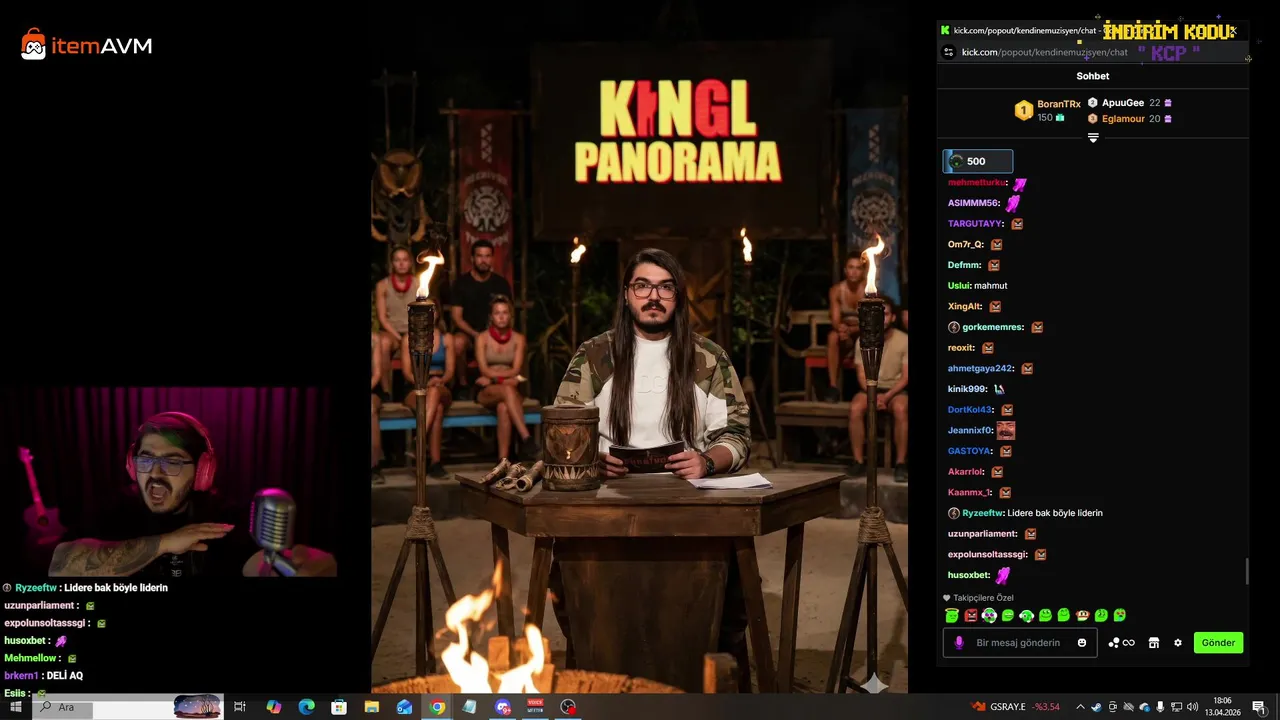Open chat settings gear icon
Image resolution: width=1280 pixels, height=720 pixels.
pyautogui.click(x=1178, y=643)
